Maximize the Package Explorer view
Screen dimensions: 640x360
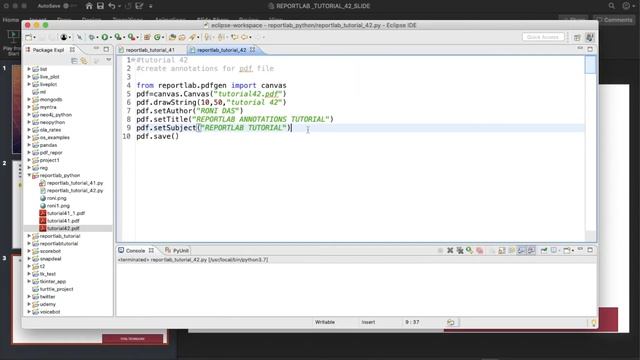(x=106, y=49)
